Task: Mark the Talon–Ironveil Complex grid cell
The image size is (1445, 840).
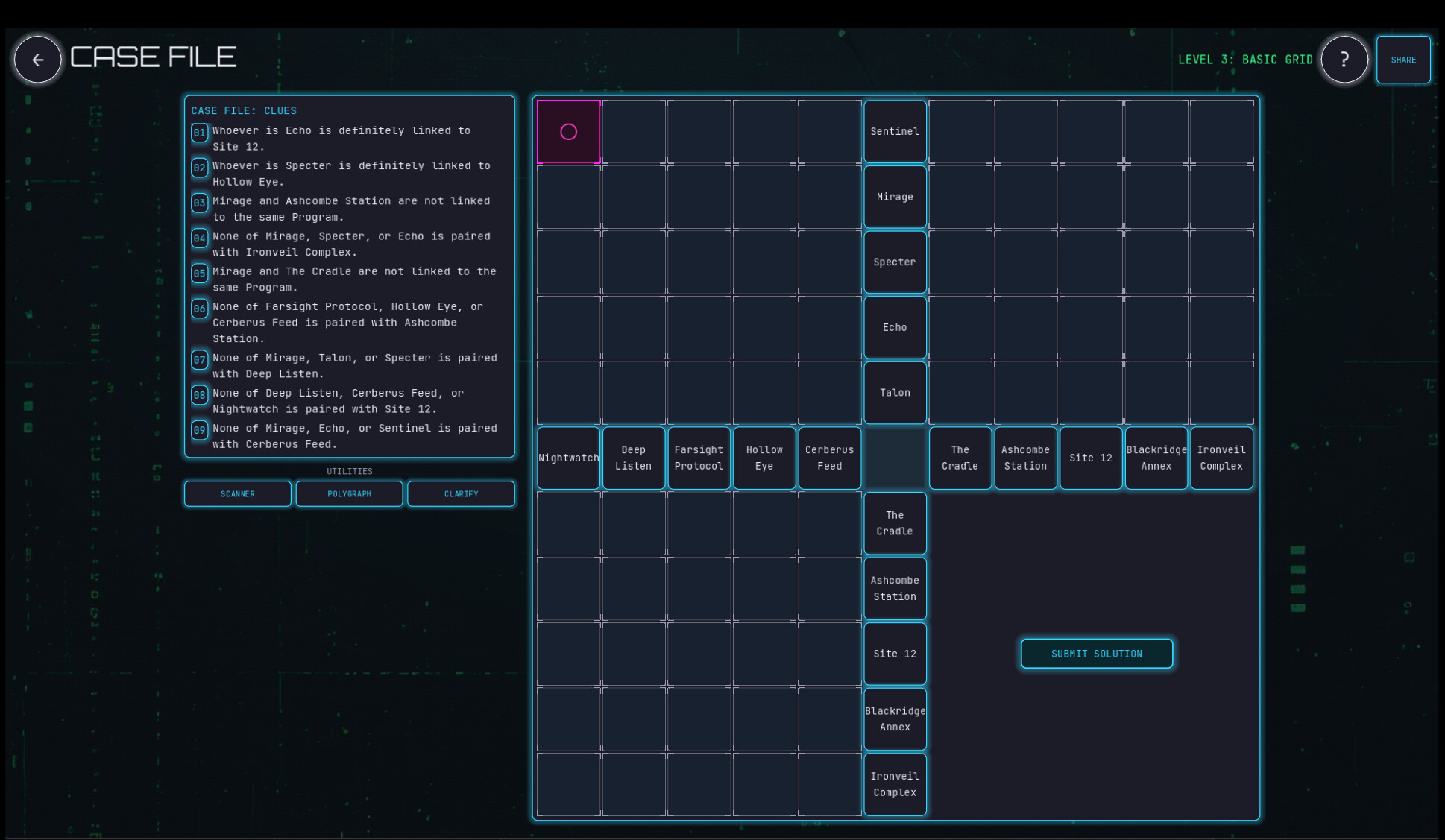Action: point(1221,393)
